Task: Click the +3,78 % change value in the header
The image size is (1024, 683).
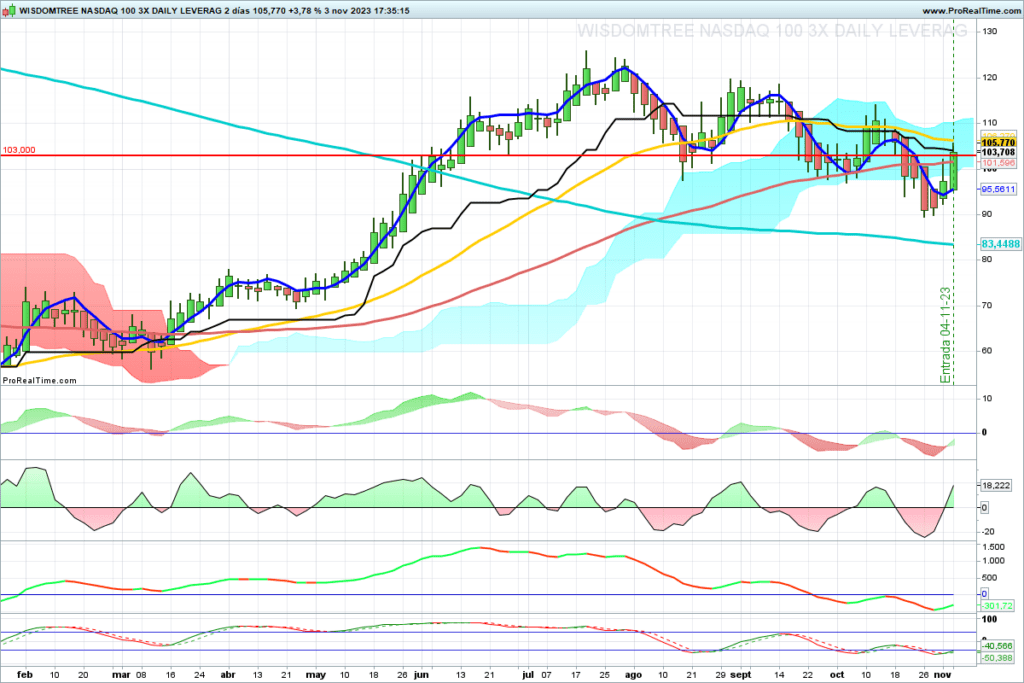Action: pyautogui.click(x=306, y=11)
